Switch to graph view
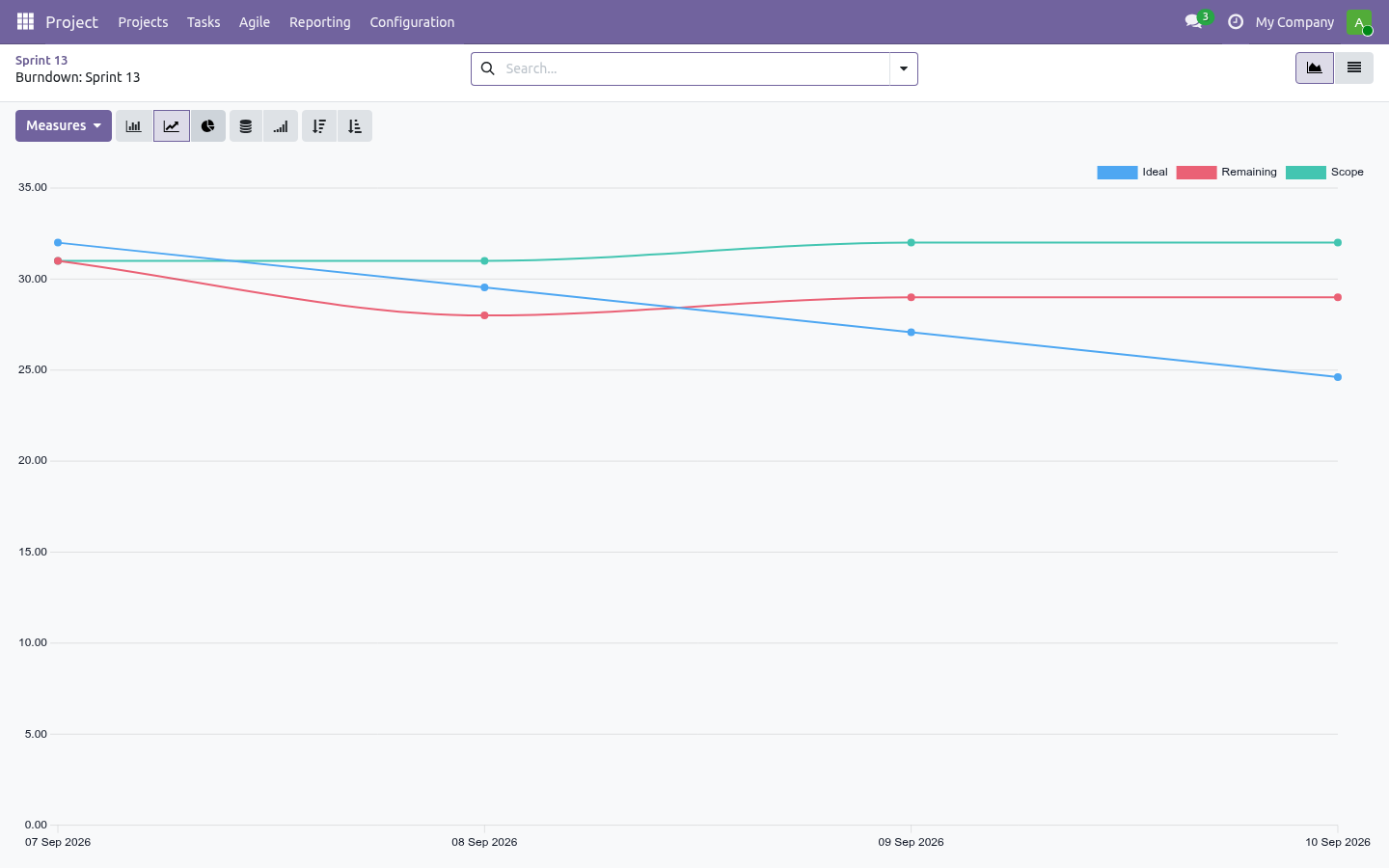 click(x=1315, y=68)
